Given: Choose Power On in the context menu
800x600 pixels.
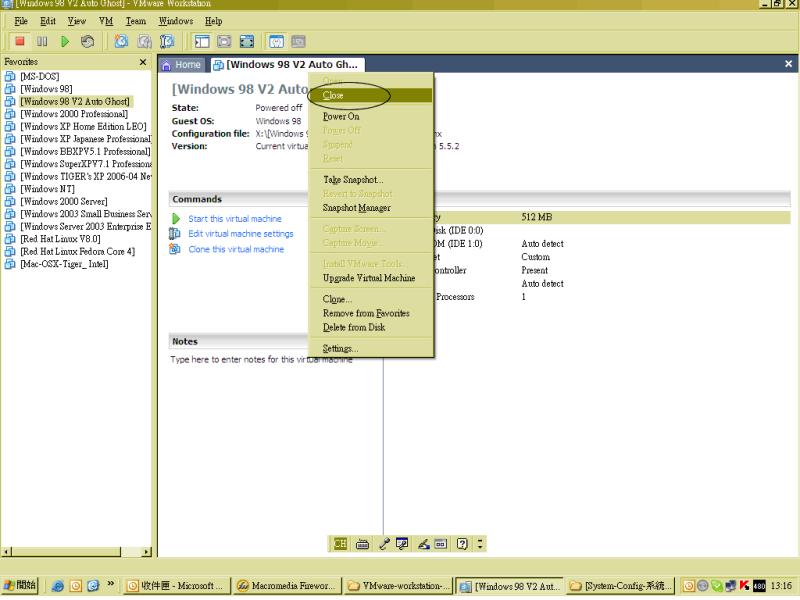Looking at the screenshot, I should [371, 116].
